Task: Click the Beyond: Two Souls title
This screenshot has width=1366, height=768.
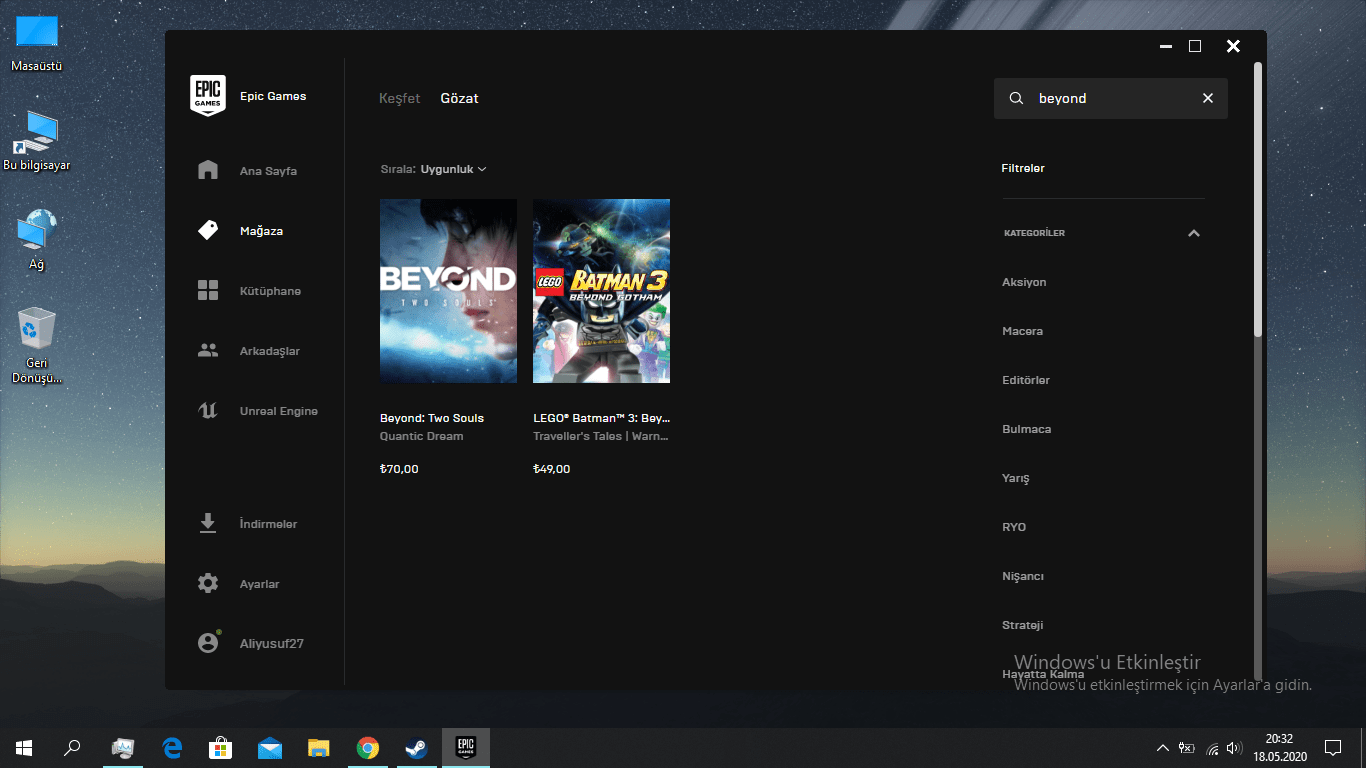Action: [x=432, y=418]
